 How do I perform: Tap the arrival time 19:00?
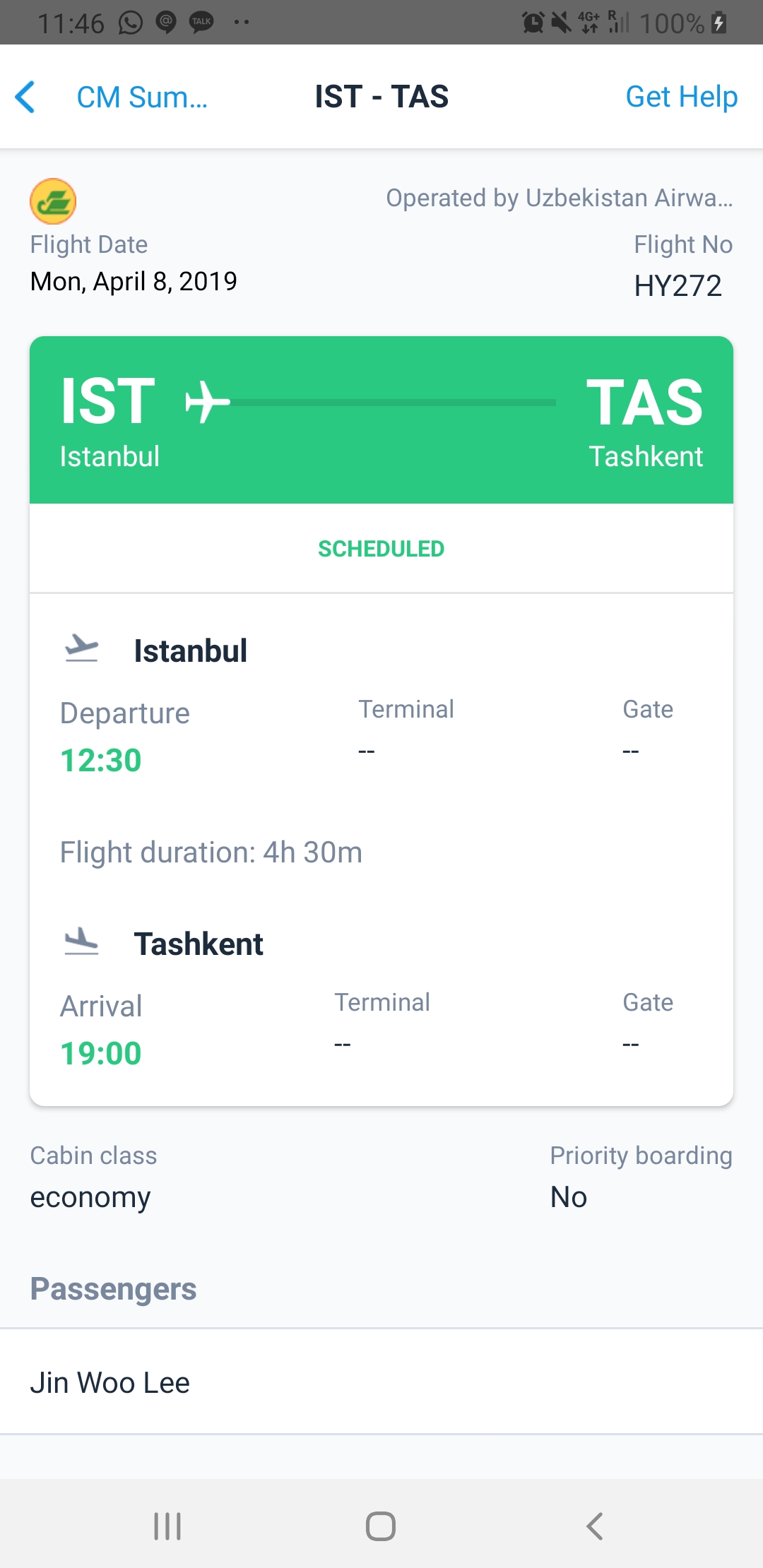[101, 1054]
